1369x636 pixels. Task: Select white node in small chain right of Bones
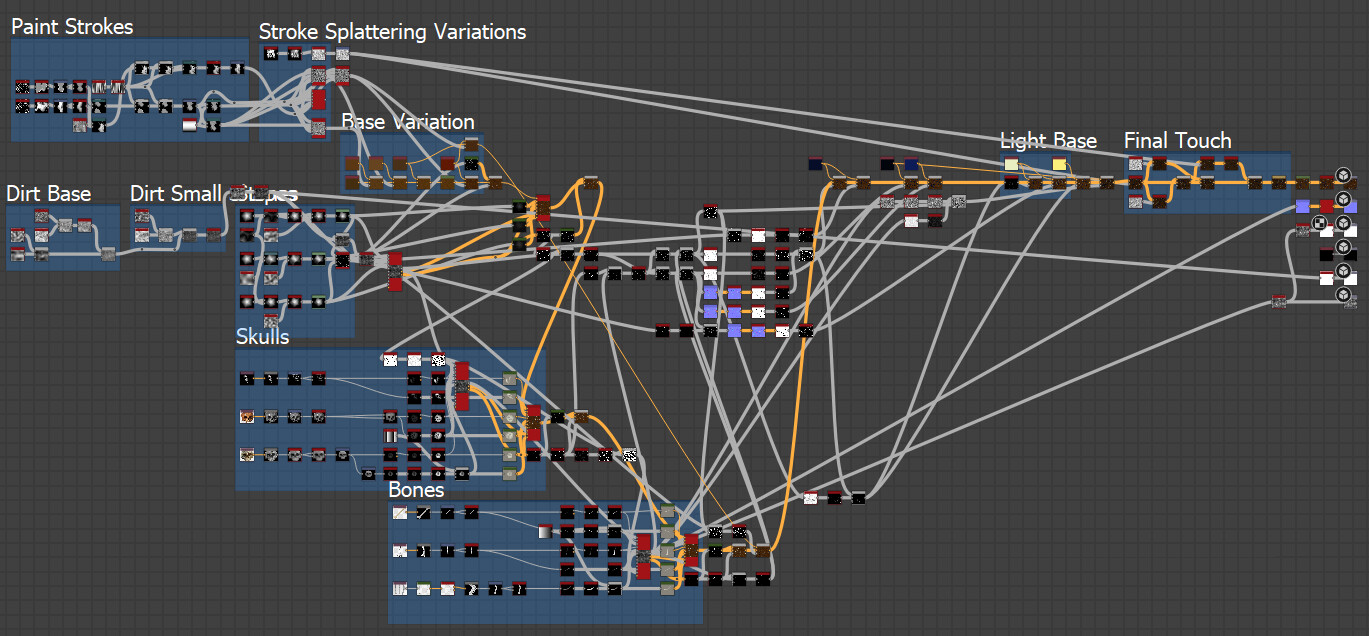(x=811, y=497)
